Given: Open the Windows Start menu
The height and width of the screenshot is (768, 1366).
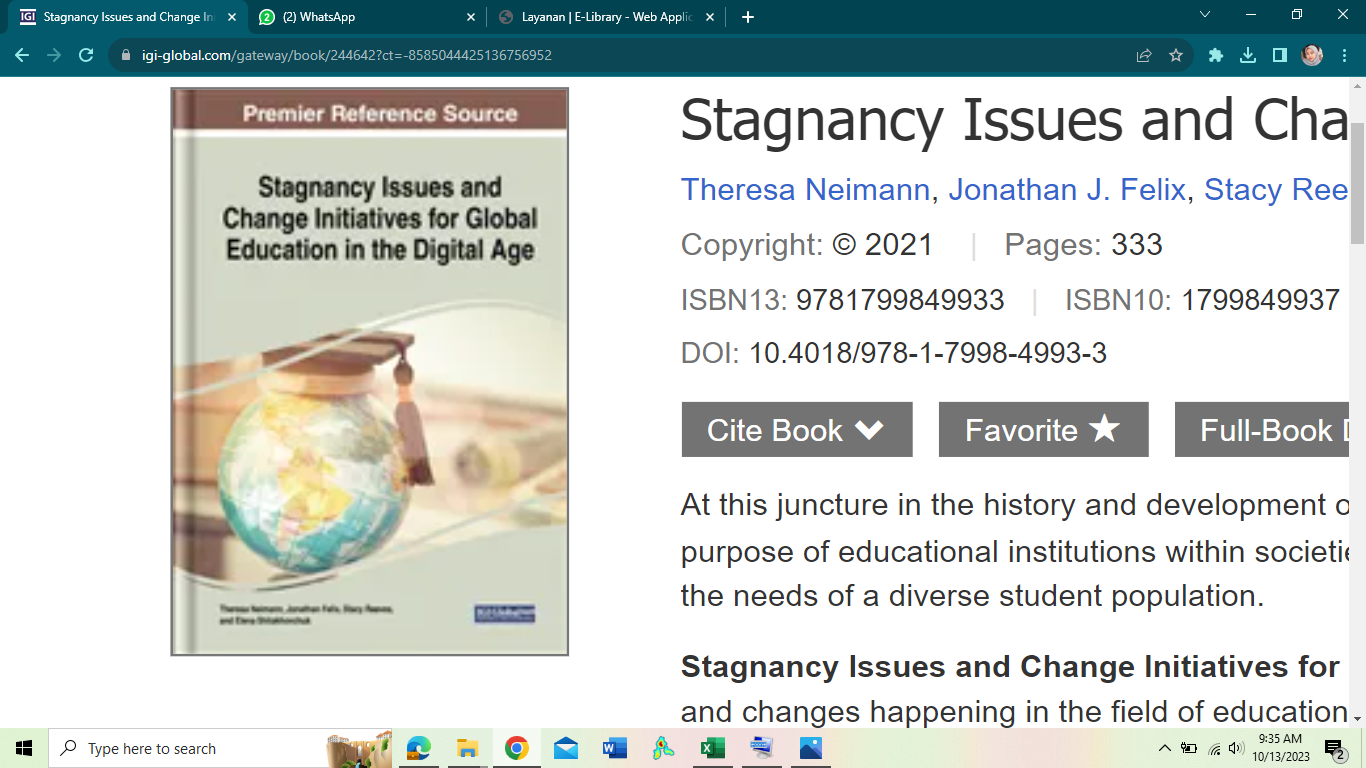Looking at the screenshot, I should tap(24, 748).
